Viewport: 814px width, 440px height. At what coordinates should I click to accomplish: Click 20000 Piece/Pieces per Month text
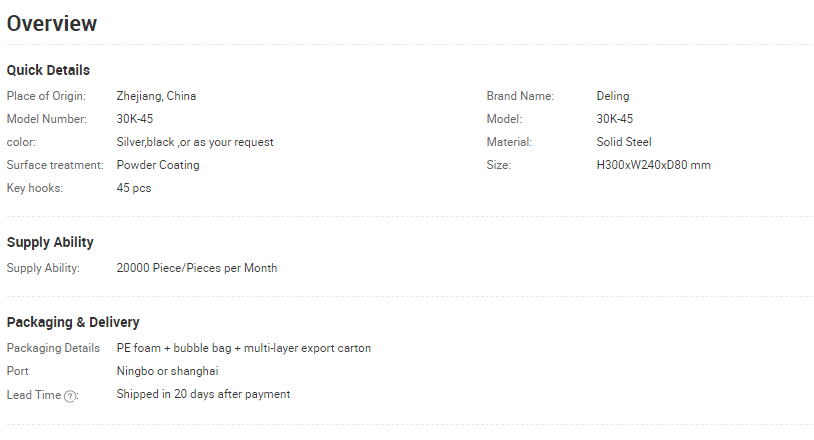tap(197, 268)
